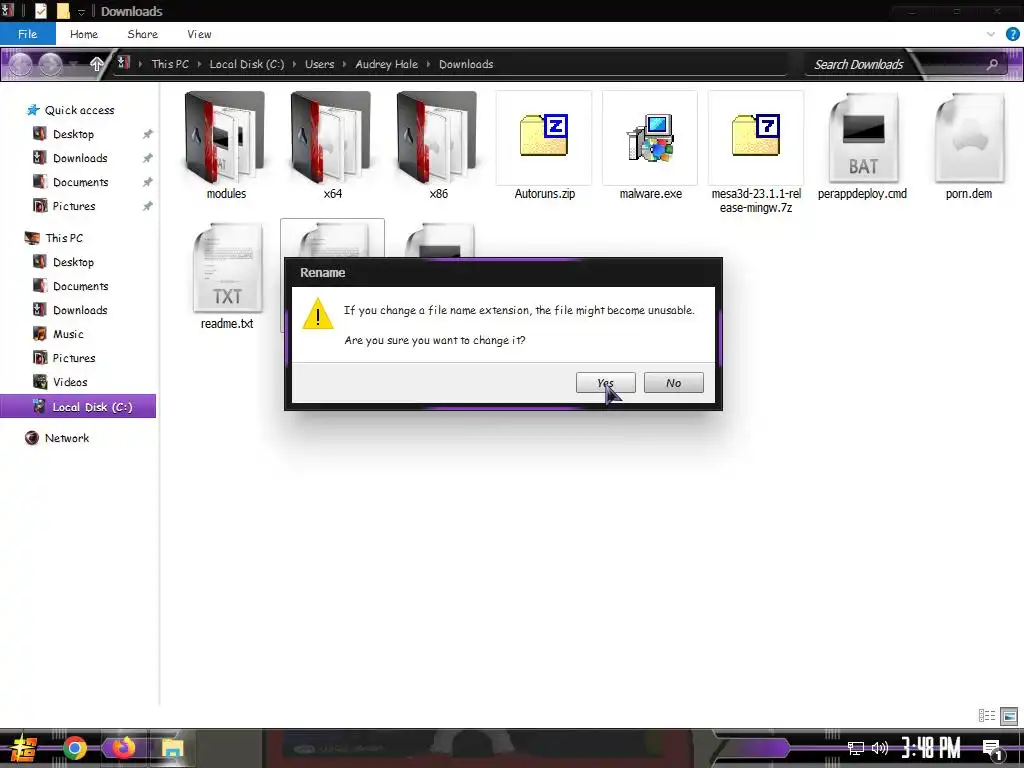
Task: Select the perappdeploy.cmd BAT icon
Action: point(863,138)
